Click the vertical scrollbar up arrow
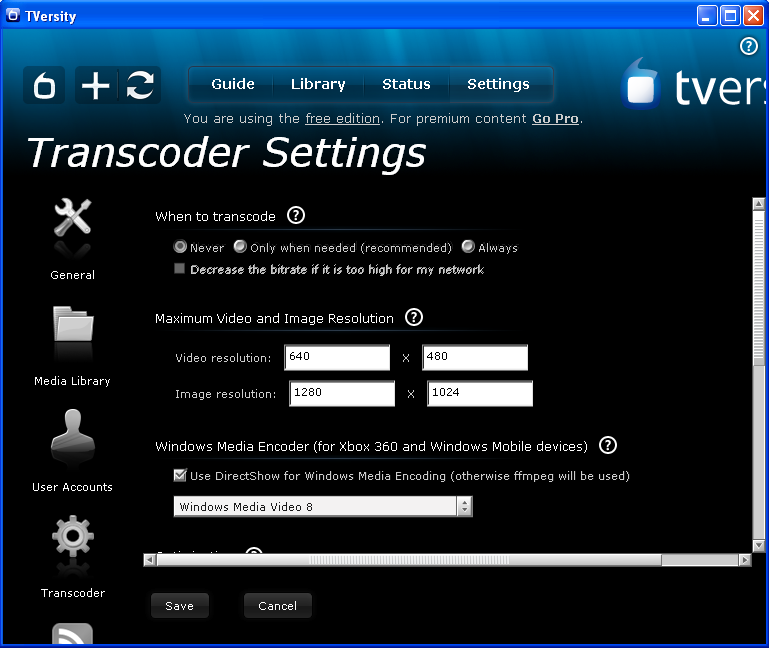The width and height of the screenshot is (769, 648). point(759,204)
